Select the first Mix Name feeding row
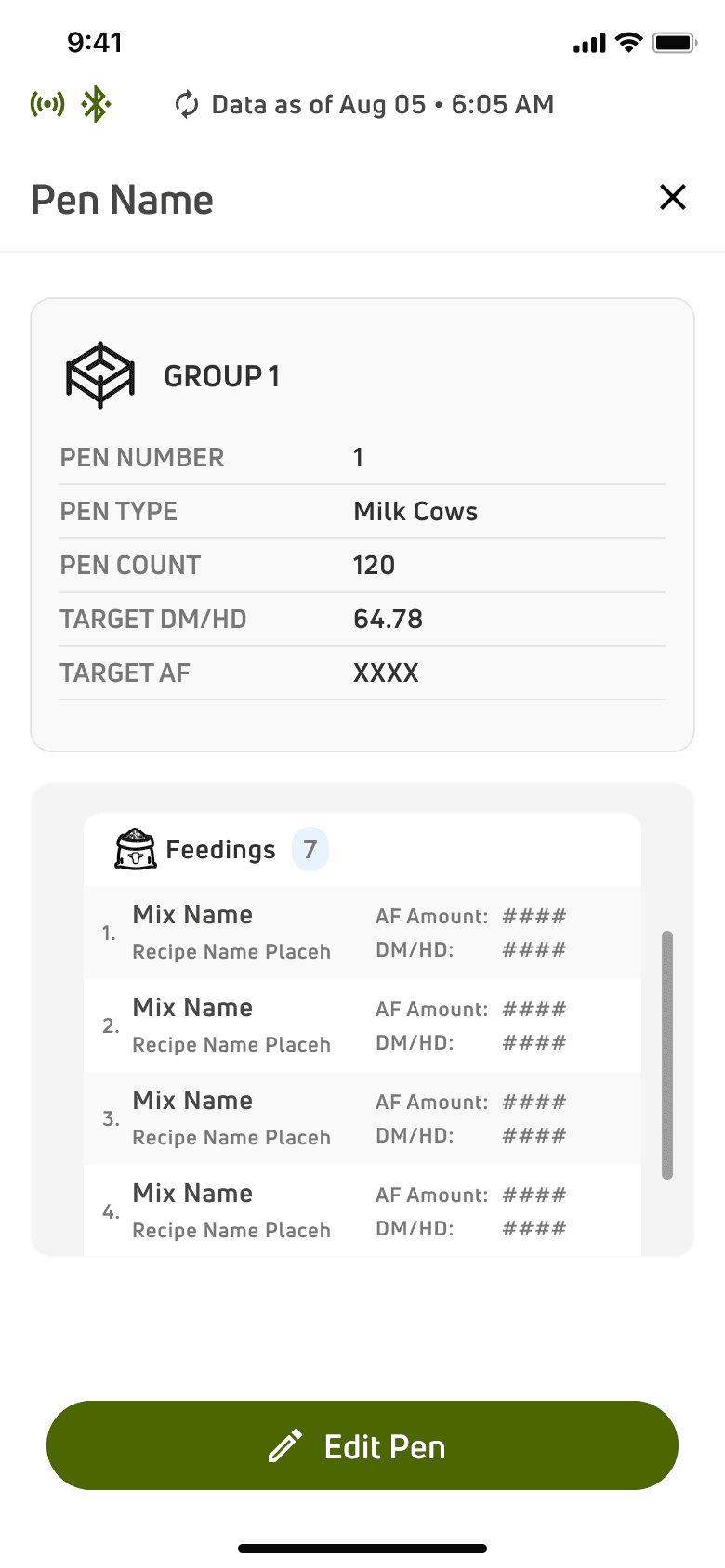Screen dimensions: 725x1568 [362, 933]
